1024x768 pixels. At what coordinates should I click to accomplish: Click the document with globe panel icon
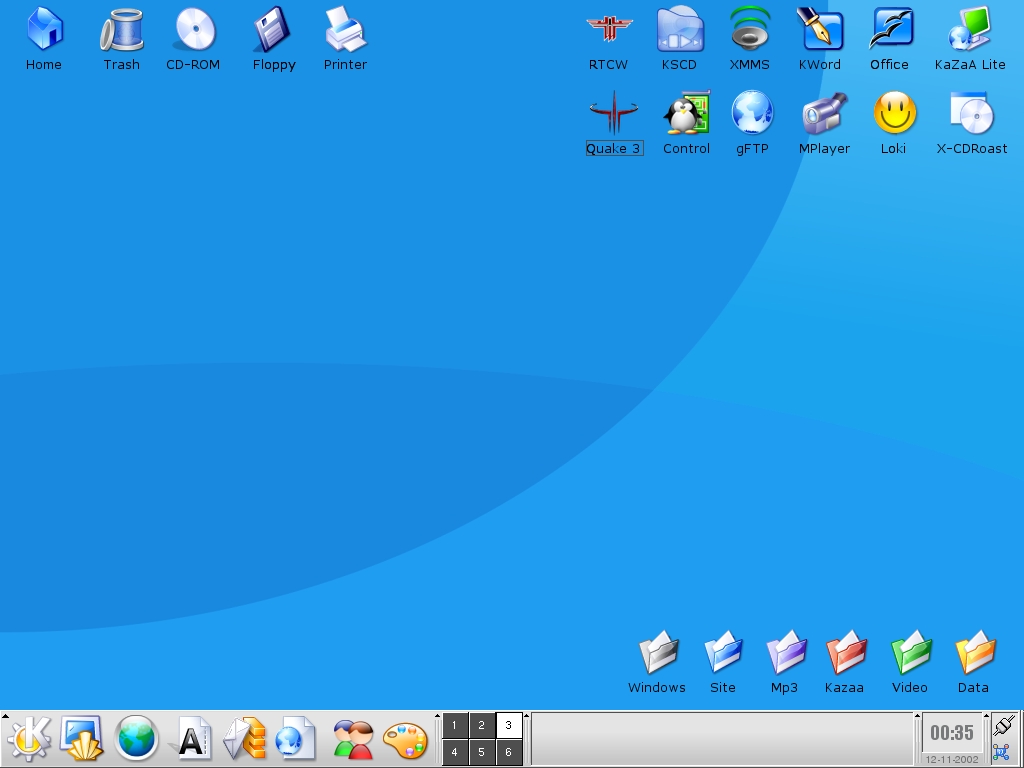pyautogui.click(x=297, y=739)
